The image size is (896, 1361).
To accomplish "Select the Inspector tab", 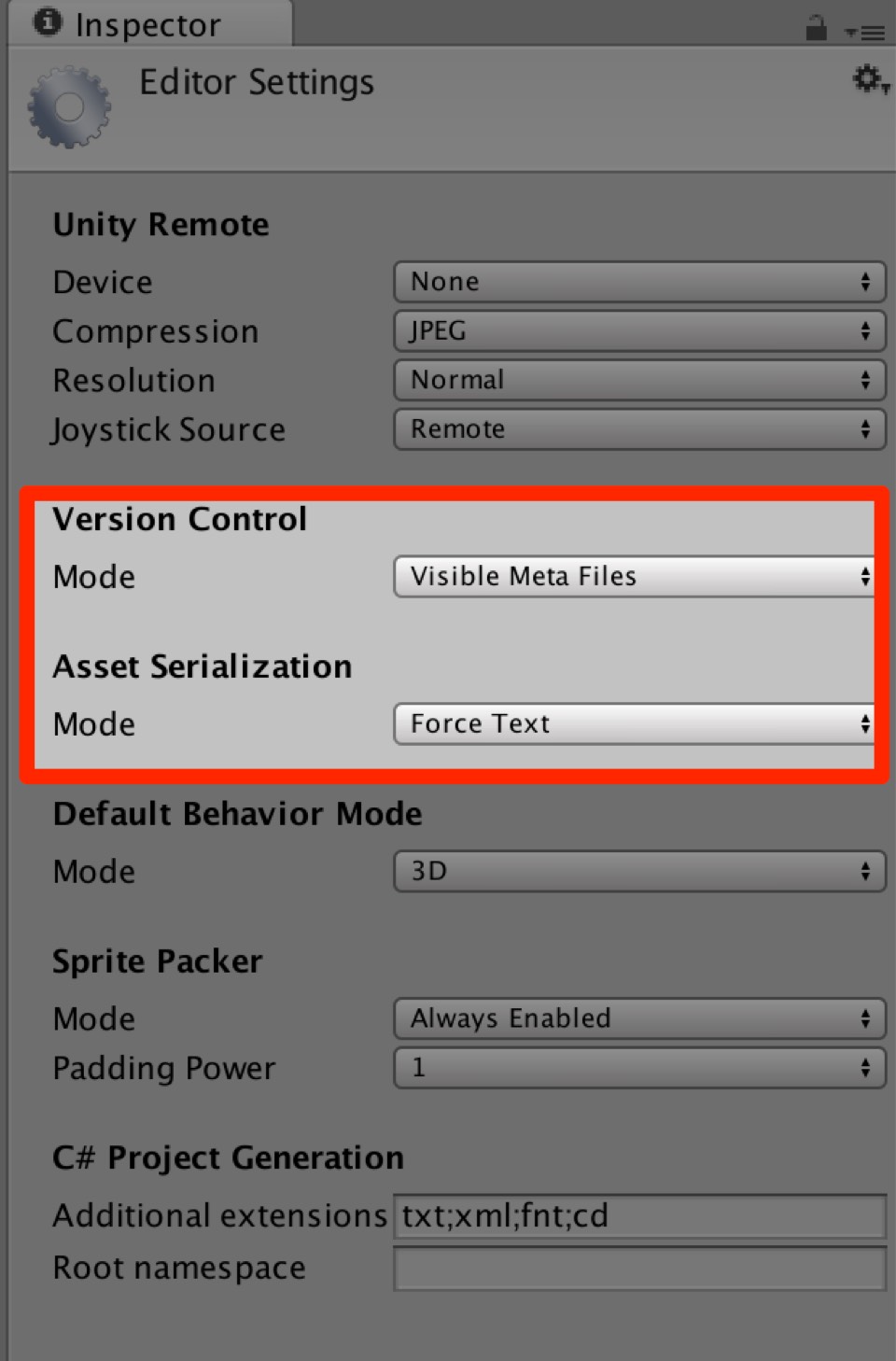I will click(149, 25).
